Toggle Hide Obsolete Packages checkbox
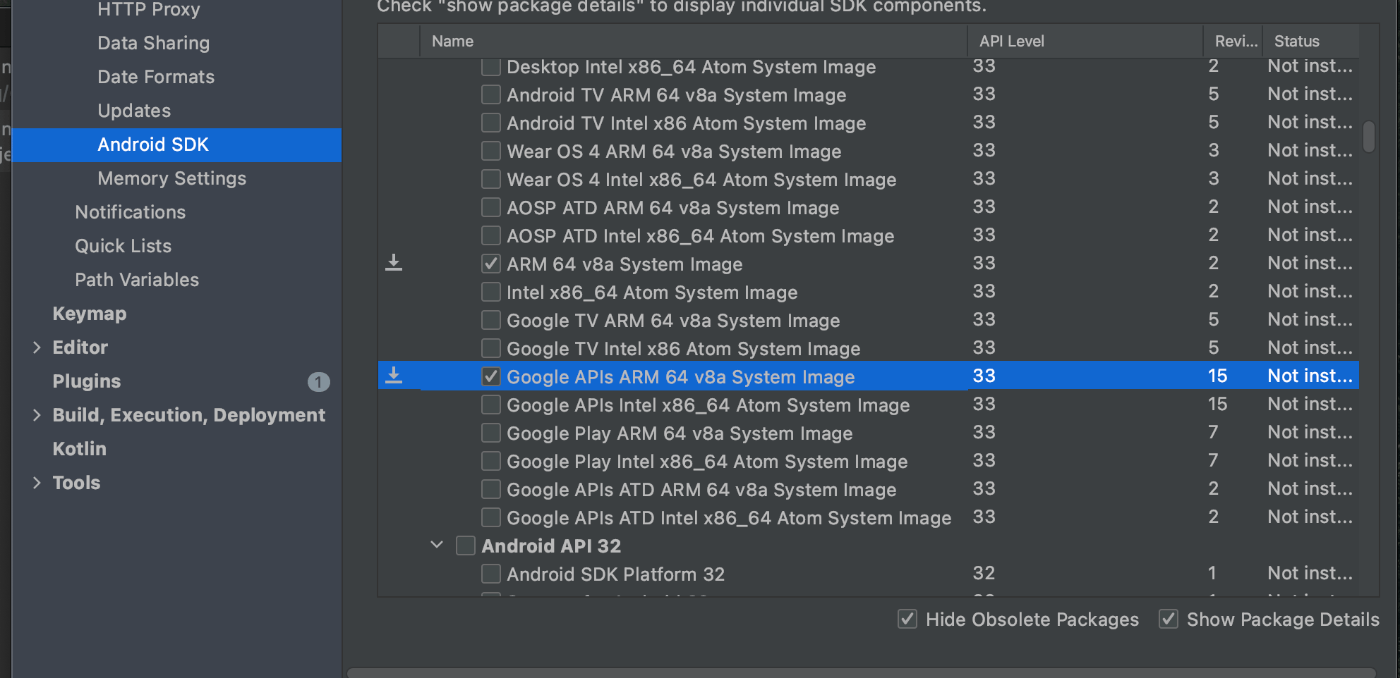Image resolution: width=1400 pixels, height=678 pixels. coord(907,619)
